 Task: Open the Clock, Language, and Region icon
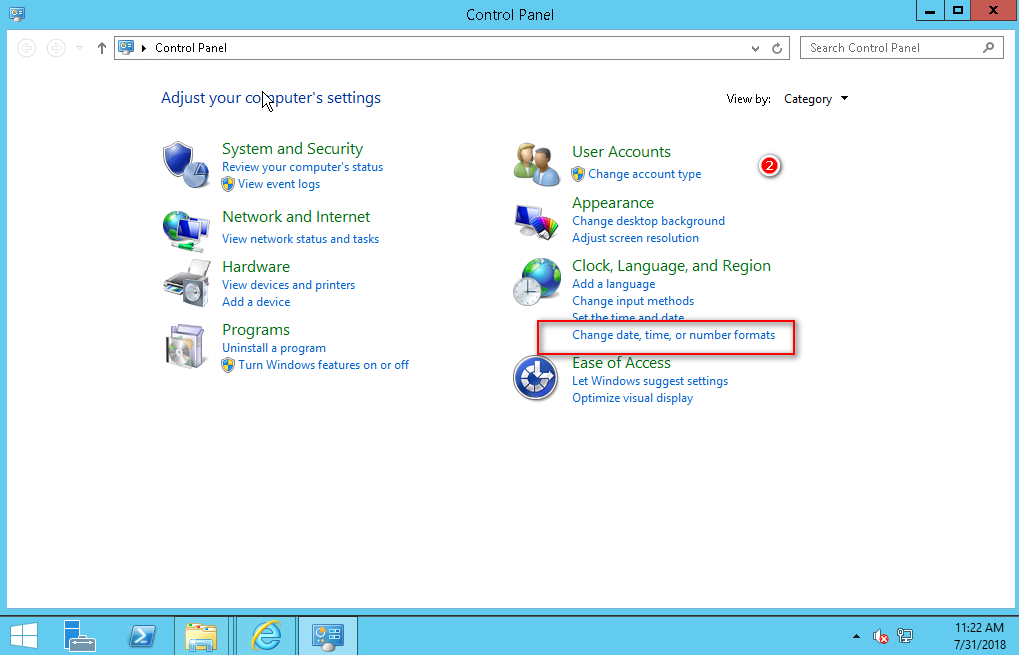coord(536,281)
